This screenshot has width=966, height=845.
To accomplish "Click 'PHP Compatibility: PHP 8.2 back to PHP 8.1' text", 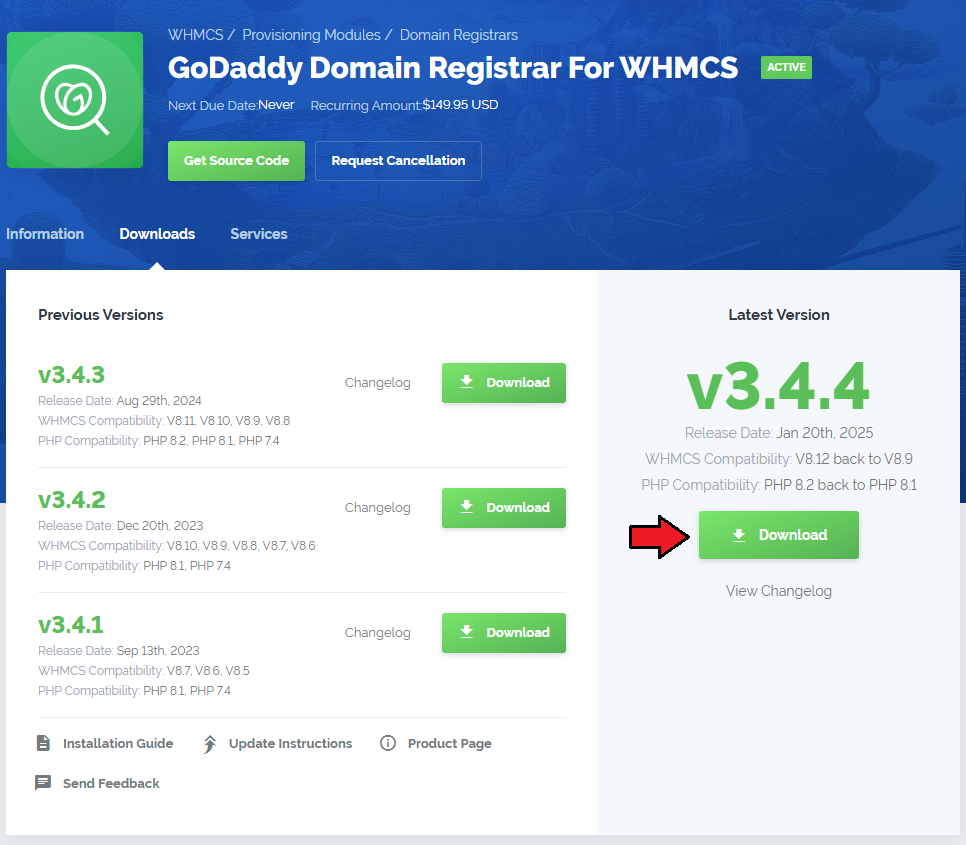I will click(779, 485).
